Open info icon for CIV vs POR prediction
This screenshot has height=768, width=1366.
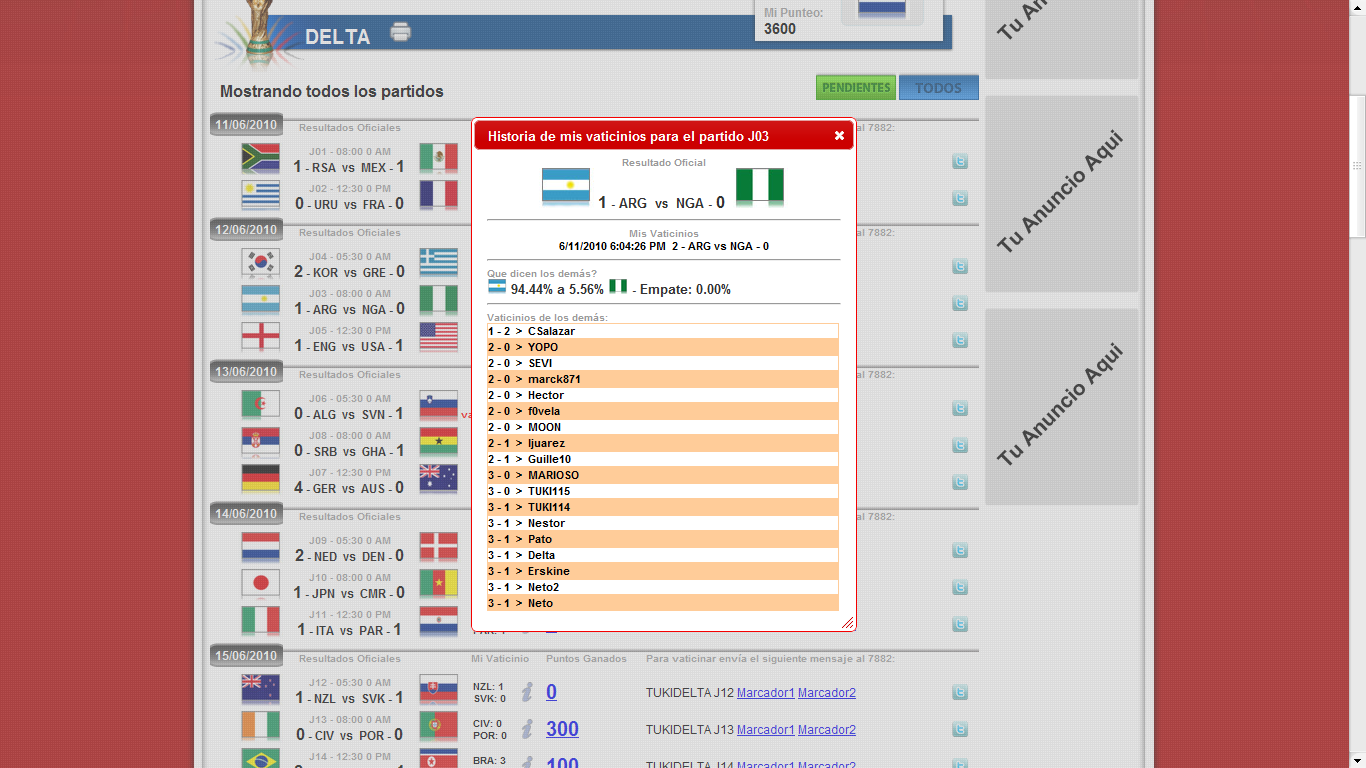(527, 729)
